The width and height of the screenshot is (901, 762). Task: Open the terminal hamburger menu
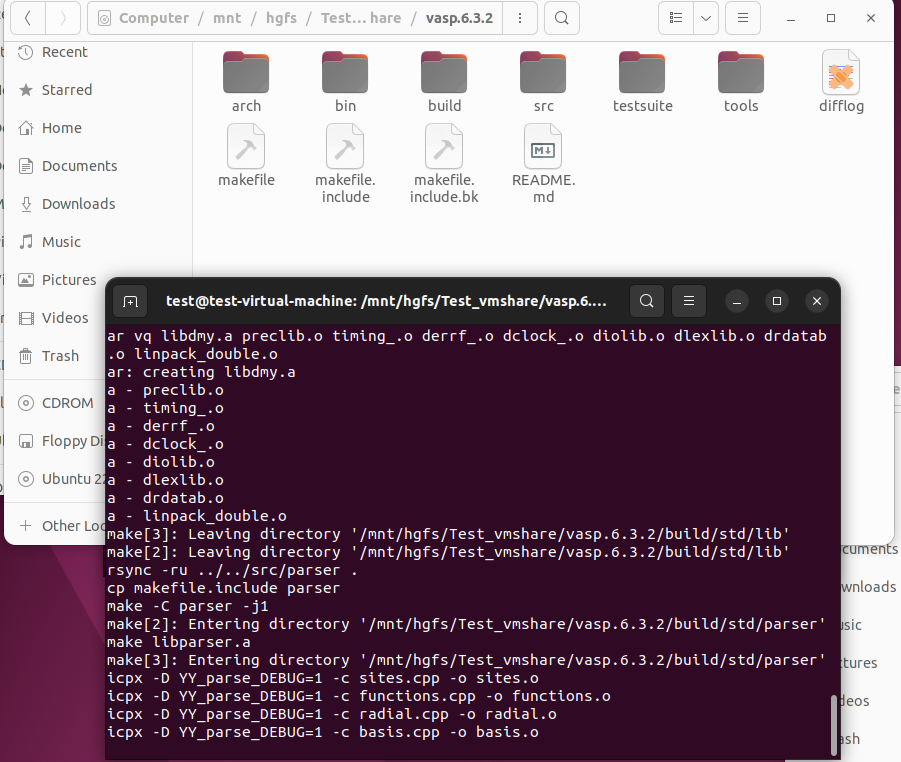coord(689,301)
